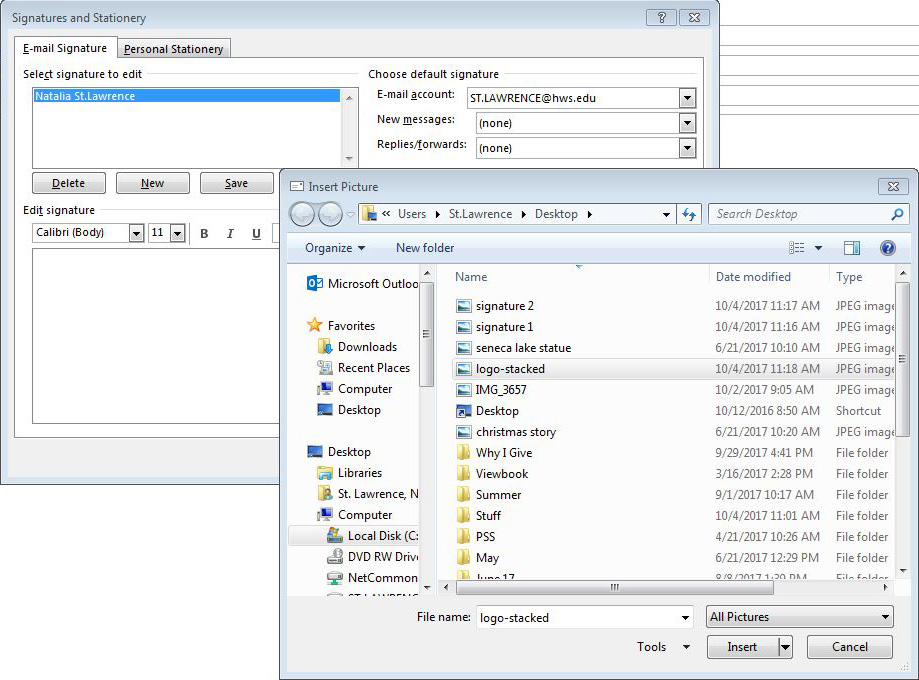This screenshot has width=919, height=680.
Task: Click the Libraries icon in tree
Action: 325,472
